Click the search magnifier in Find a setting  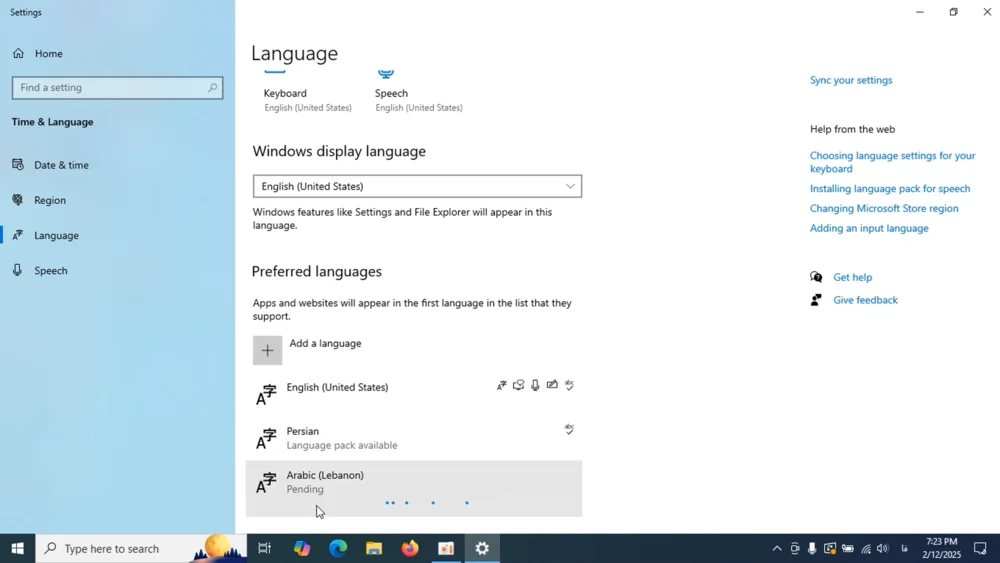tap(212, 87)
